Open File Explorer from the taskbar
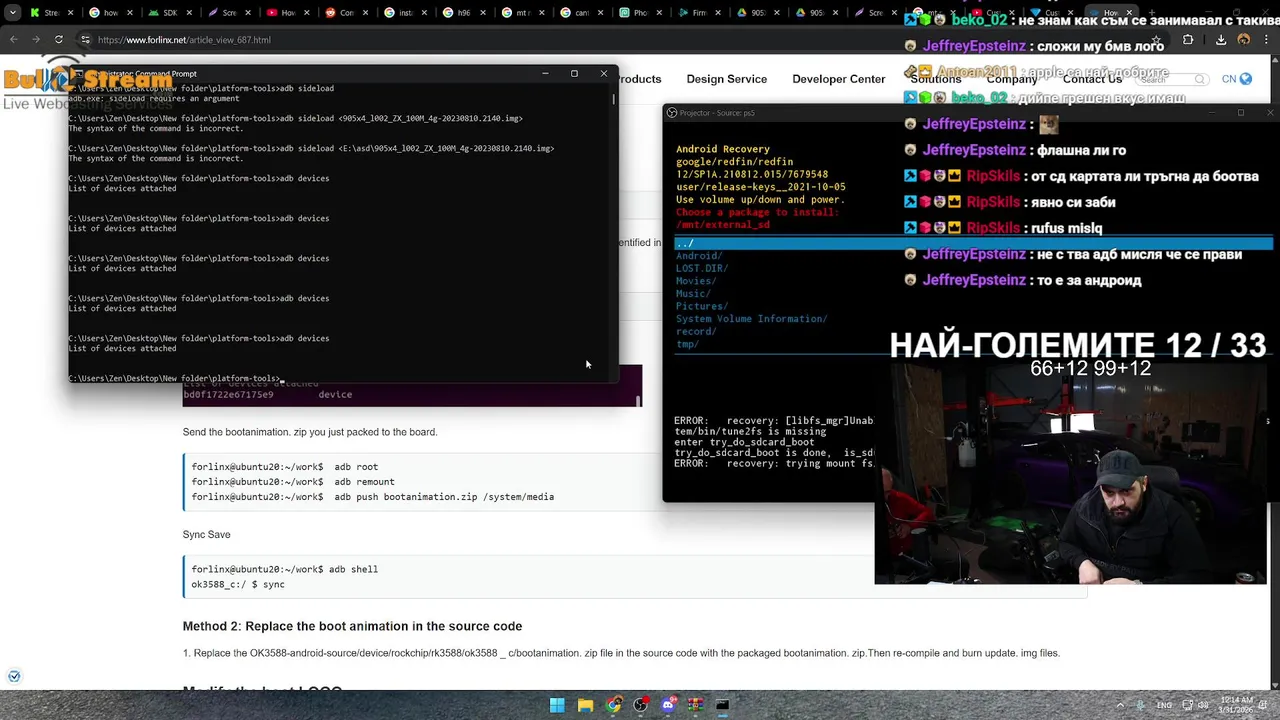 (x=585, y=705)
